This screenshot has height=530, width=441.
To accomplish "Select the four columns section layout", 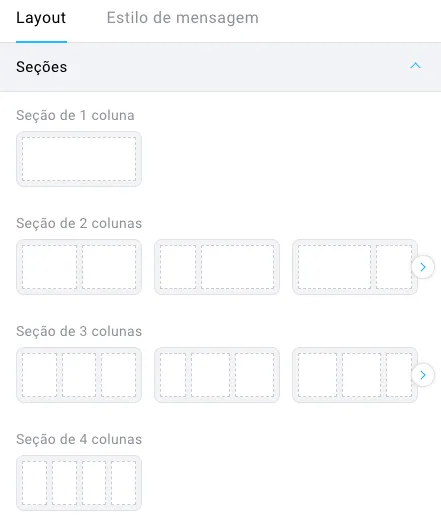I will pos(79,483).
